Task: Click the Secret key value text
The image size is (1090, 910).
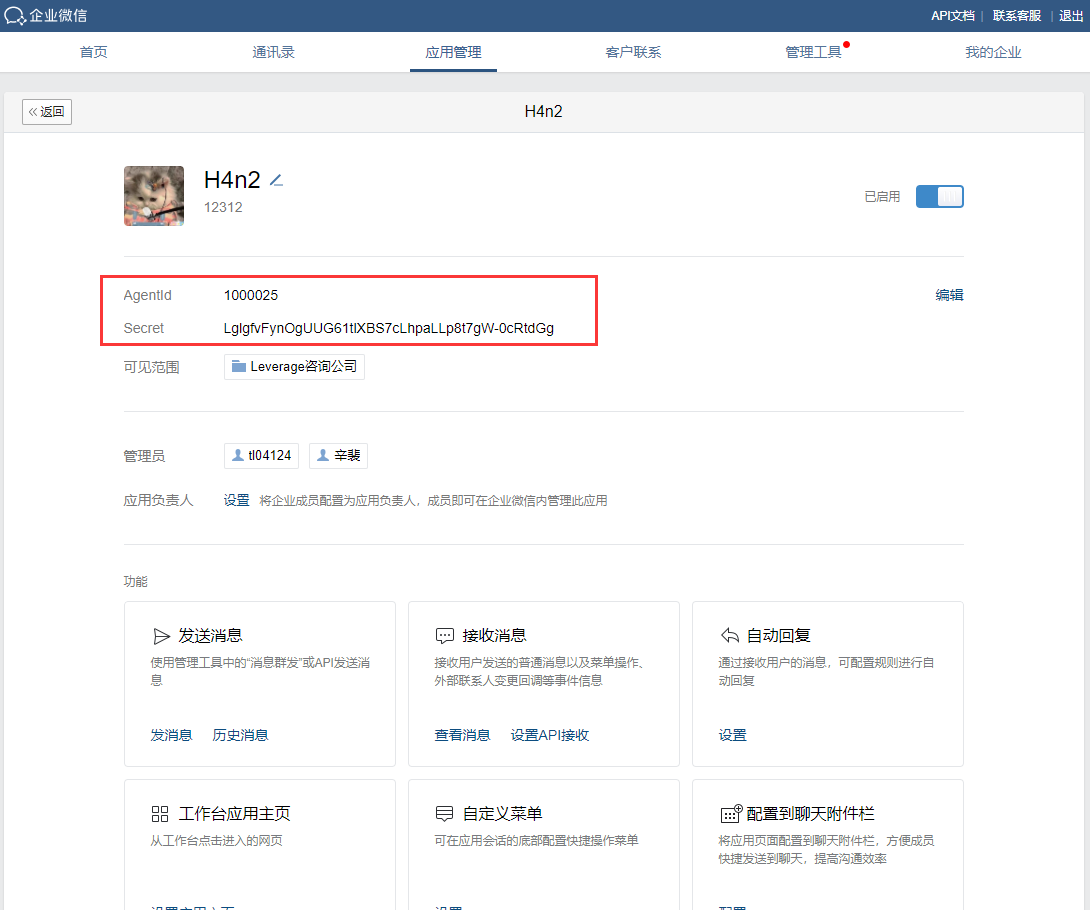Action: pos(389,328)
